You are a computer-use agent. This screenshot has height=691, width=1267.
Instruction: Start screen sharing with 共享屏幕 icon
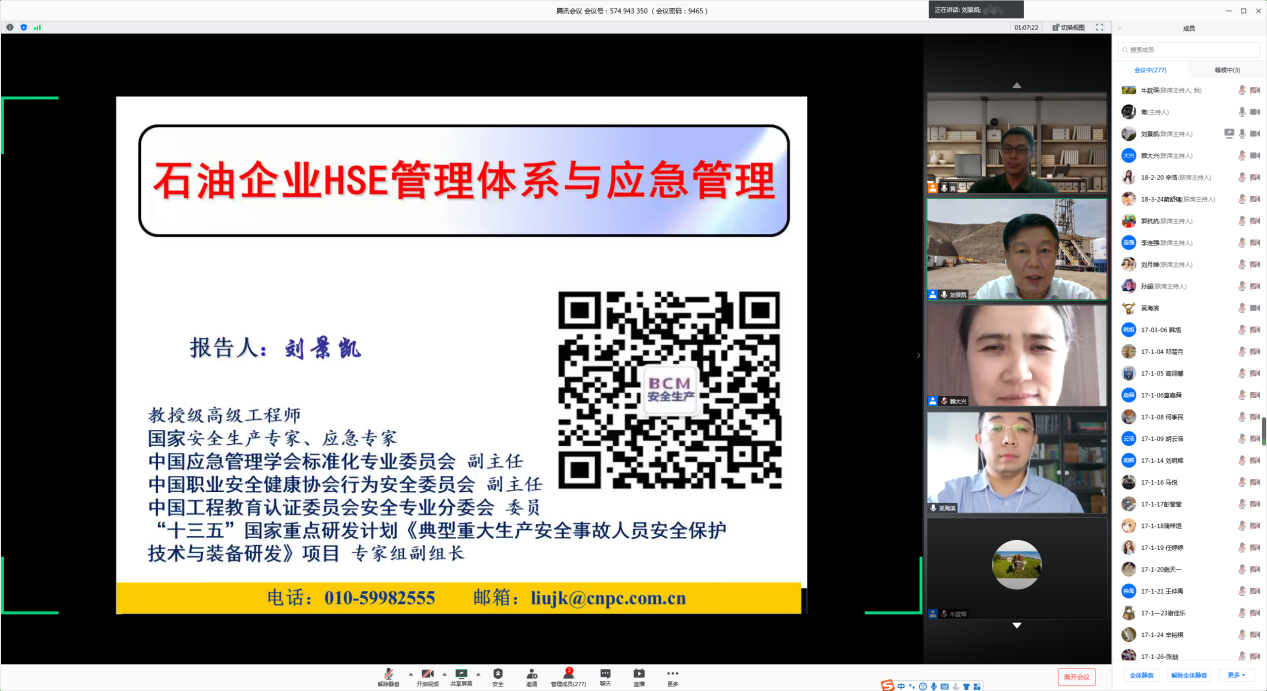click(461, 676)
